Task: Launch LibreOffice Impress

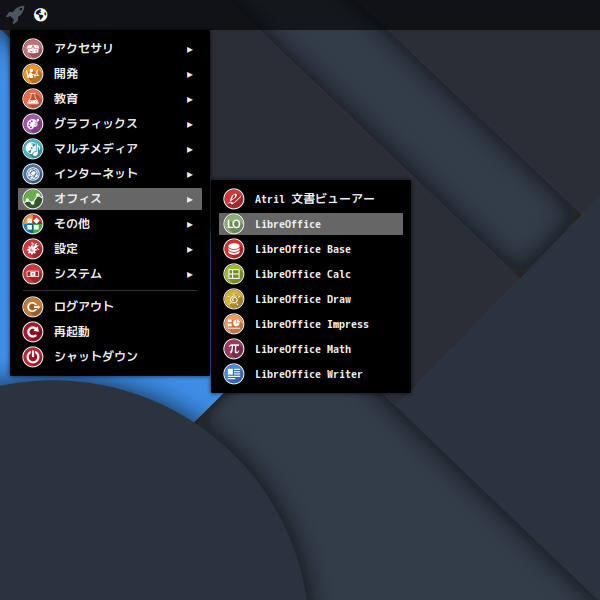Action: (311, 324)
